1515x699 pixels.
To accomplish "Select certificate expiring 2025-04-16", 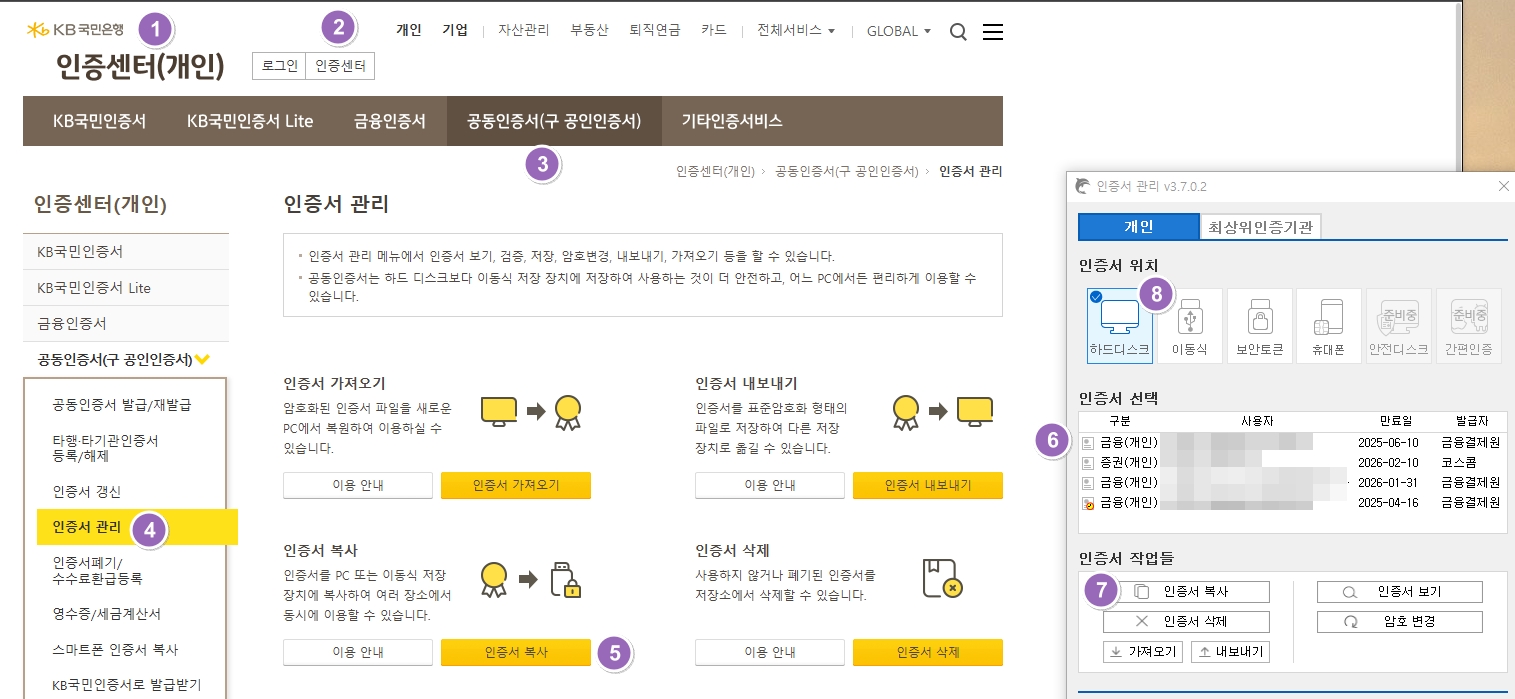I will coord(1292,503).
